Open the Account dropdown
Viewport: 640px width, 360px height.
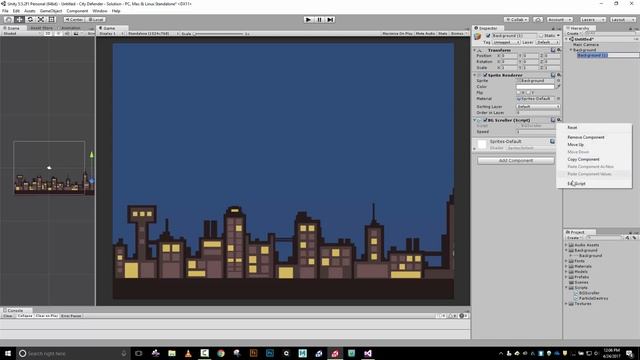point(560,20)
